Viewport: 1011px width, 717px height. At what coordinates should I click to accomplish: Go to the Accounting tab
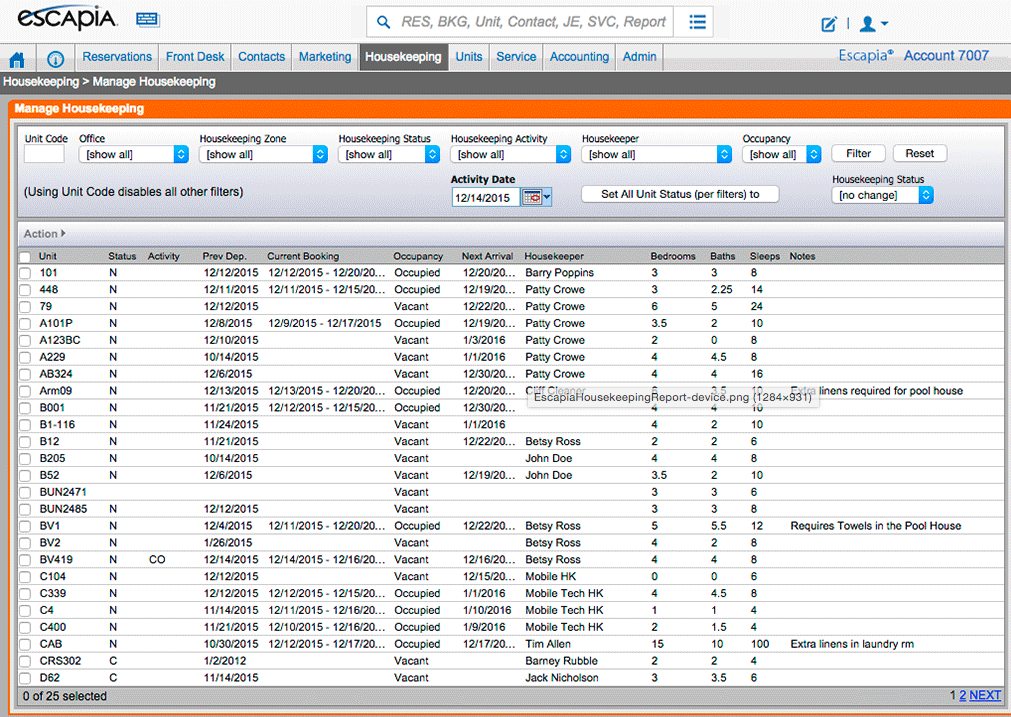pyautogui.click(x=579, y=57)
